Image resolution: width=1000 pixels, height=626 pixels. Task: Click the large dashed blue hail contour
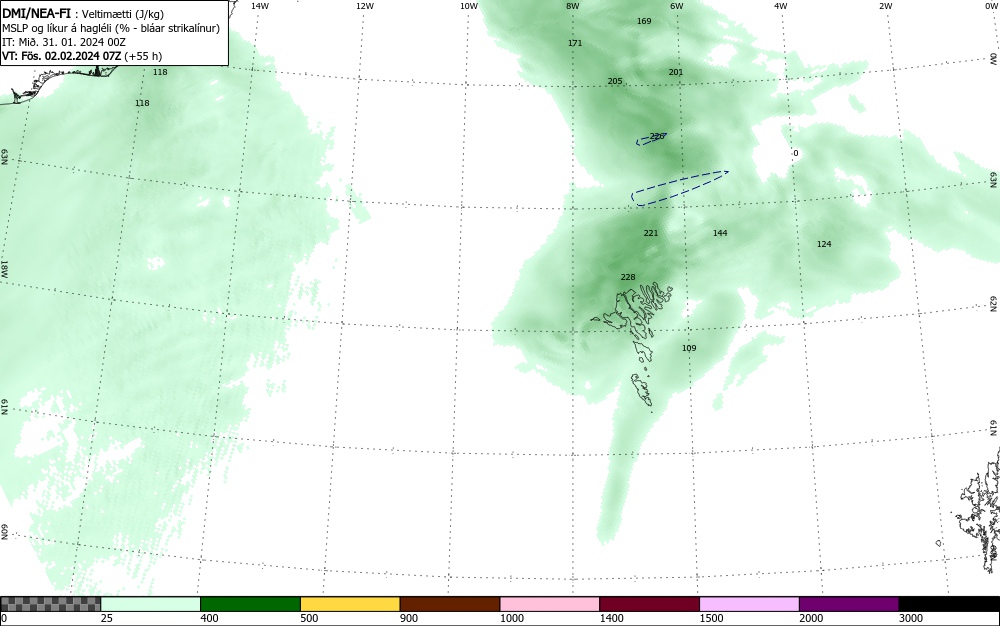680,188
